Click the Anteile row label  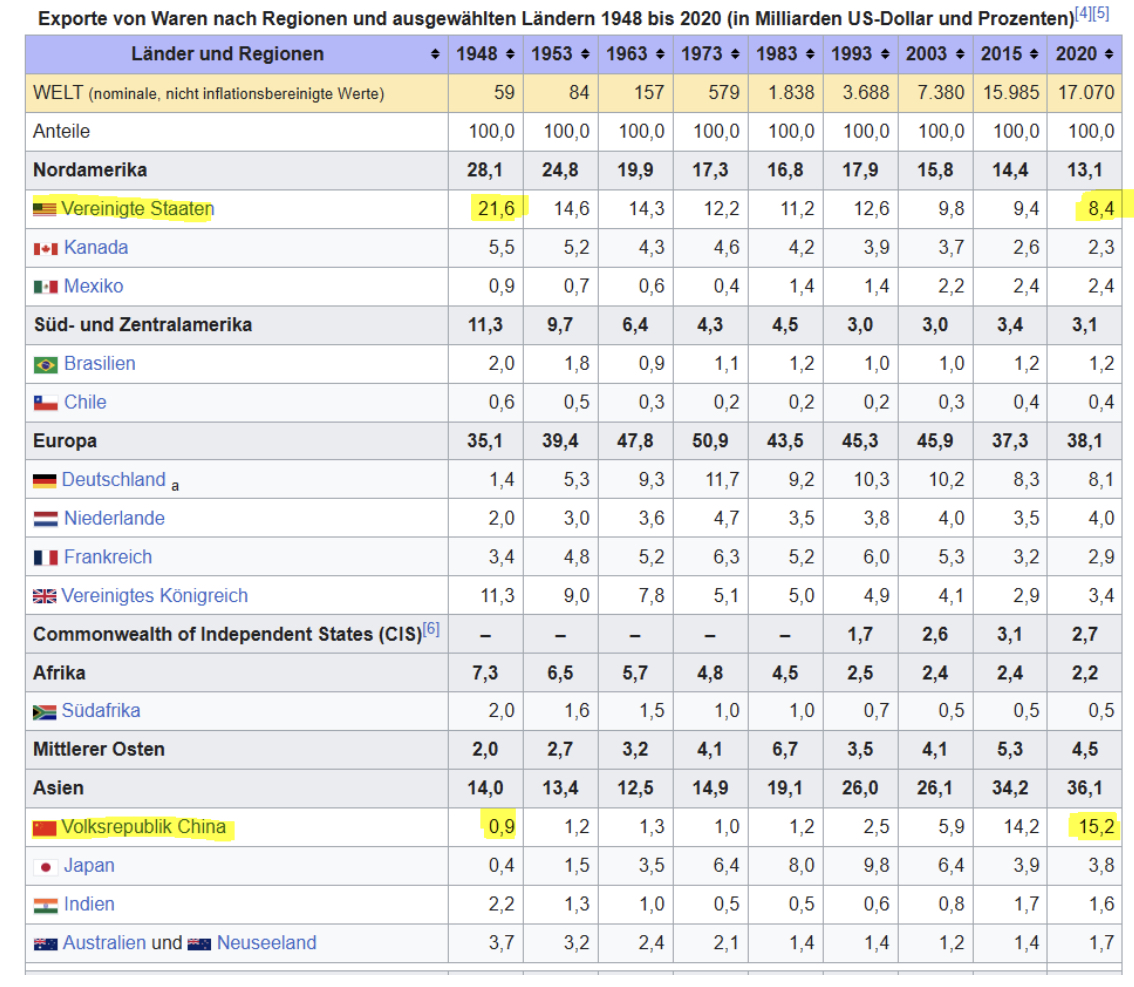[61, 132]
